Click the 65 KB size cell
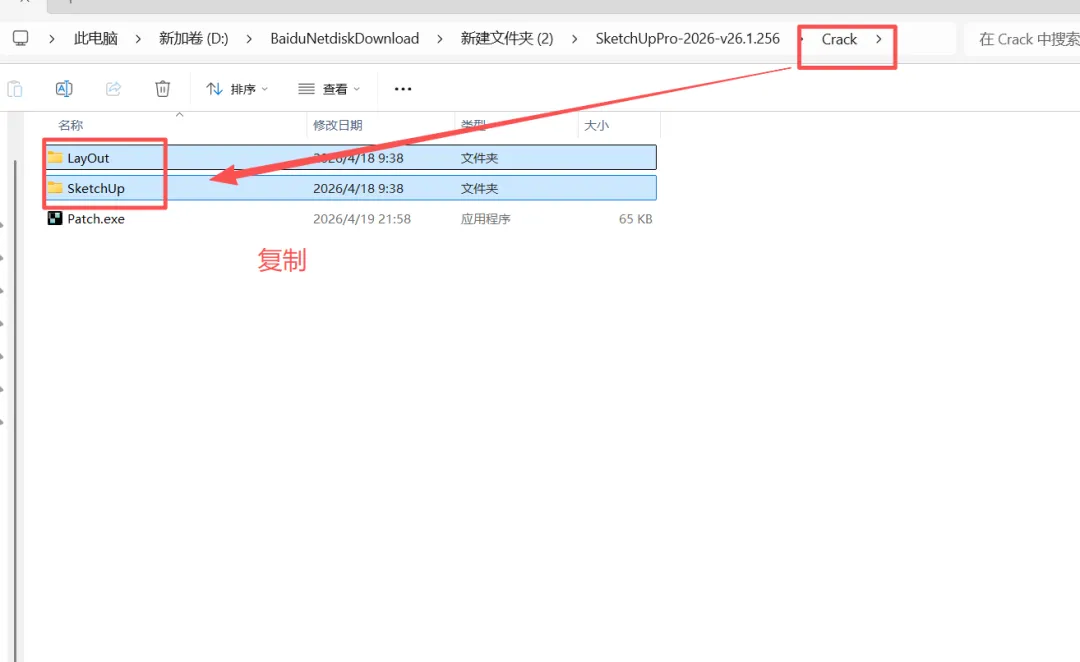1080x662 pixels. 635,219
